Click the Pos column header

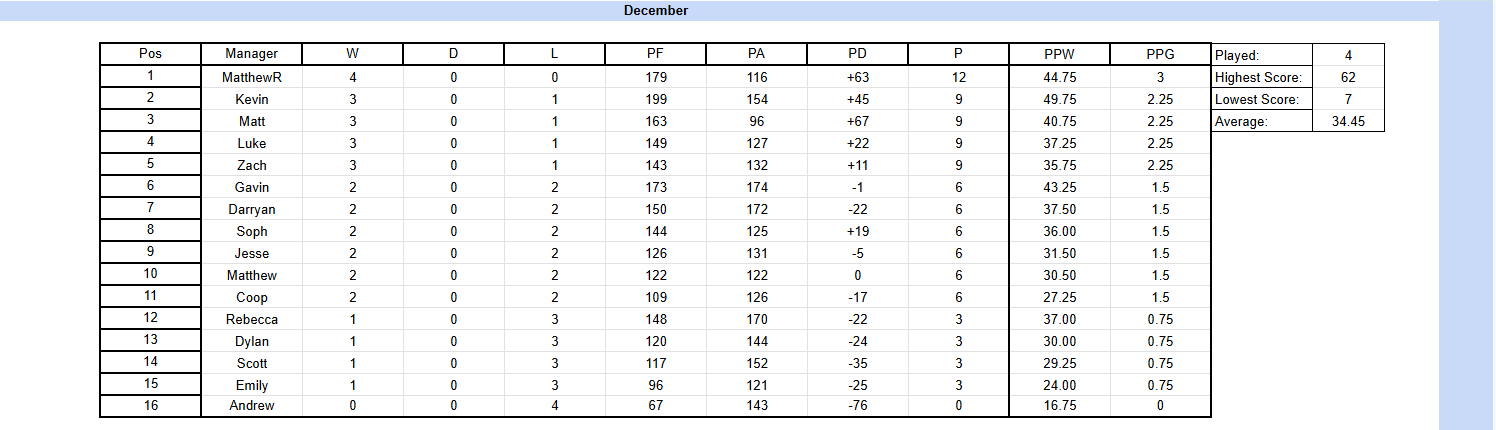[150, 54]
